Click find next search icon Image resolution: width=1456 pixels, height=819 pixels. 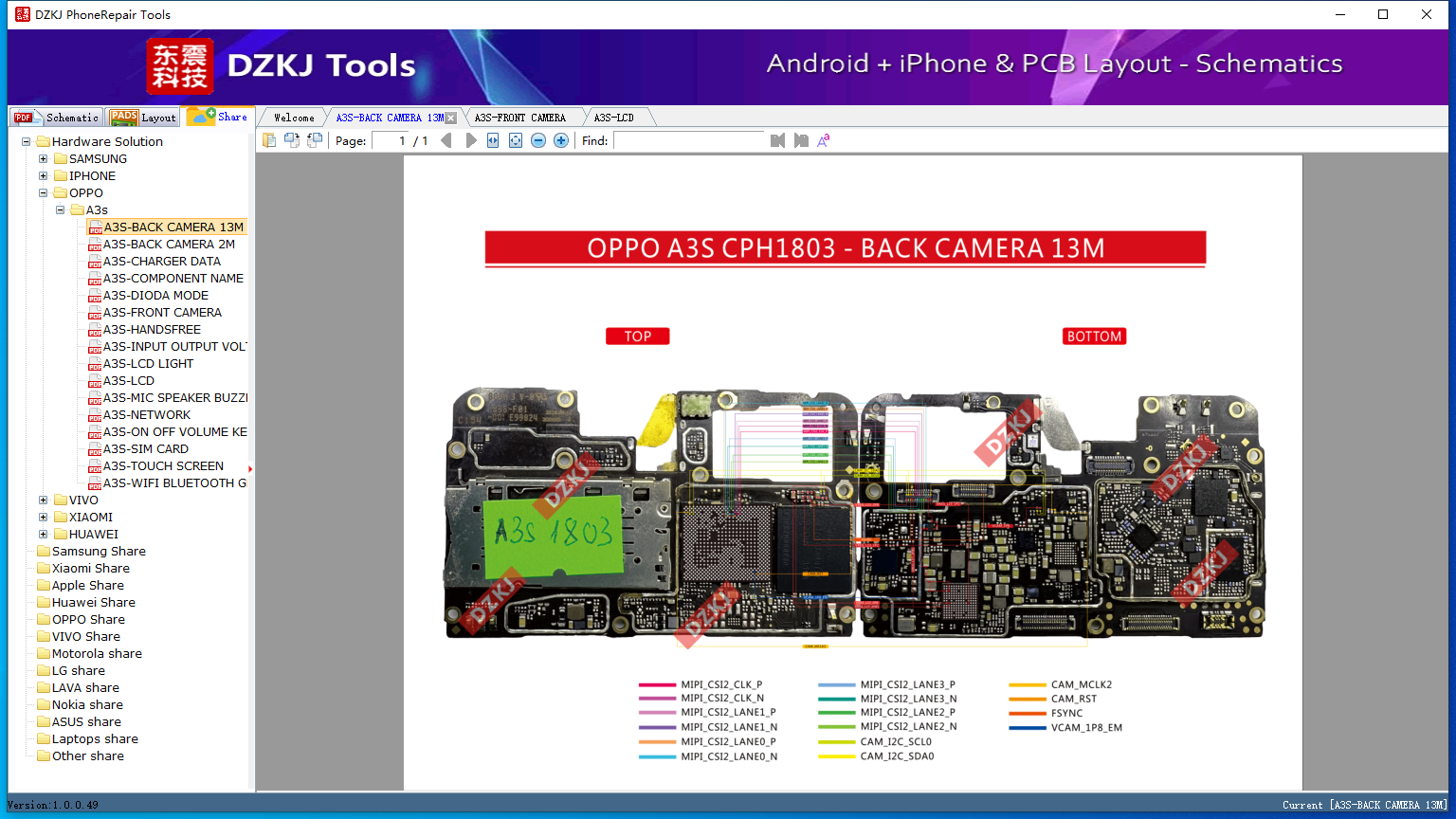tap(801, 140)
